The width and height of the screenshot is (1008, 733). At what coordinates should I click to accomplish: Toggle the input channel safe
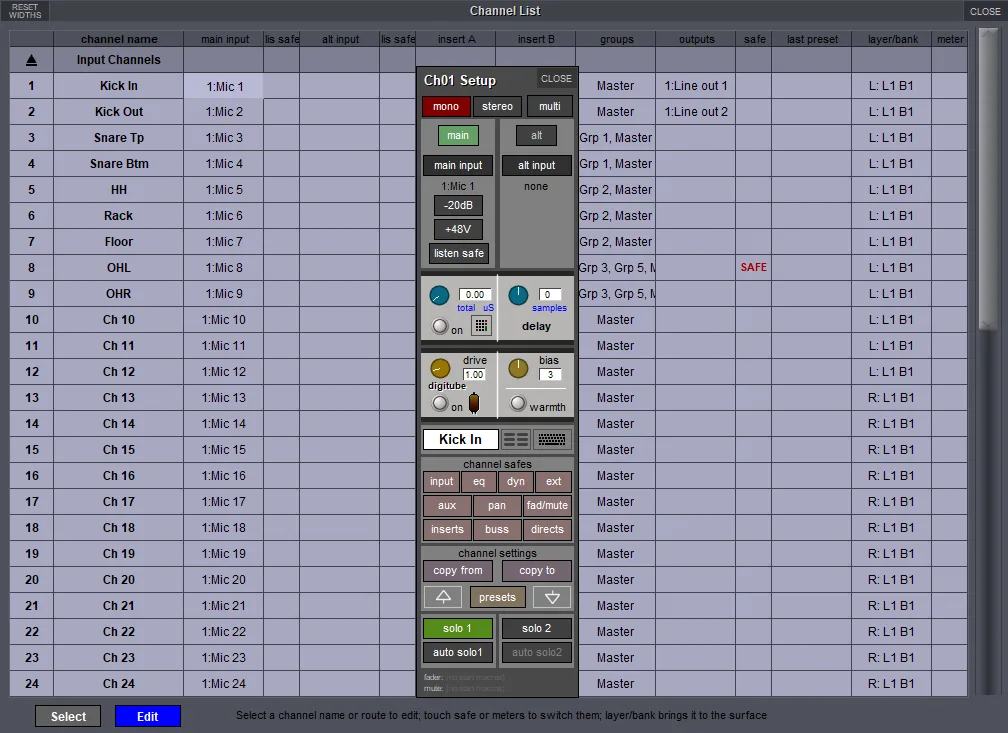[441, 482]
